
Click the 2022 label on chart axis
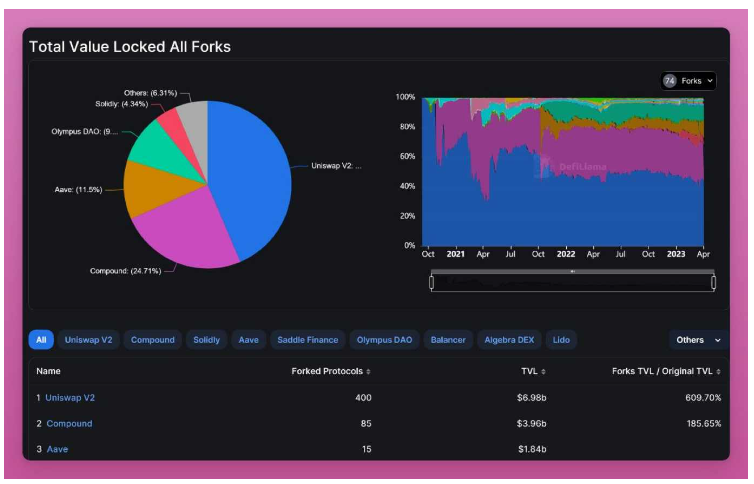pos(566,254)
